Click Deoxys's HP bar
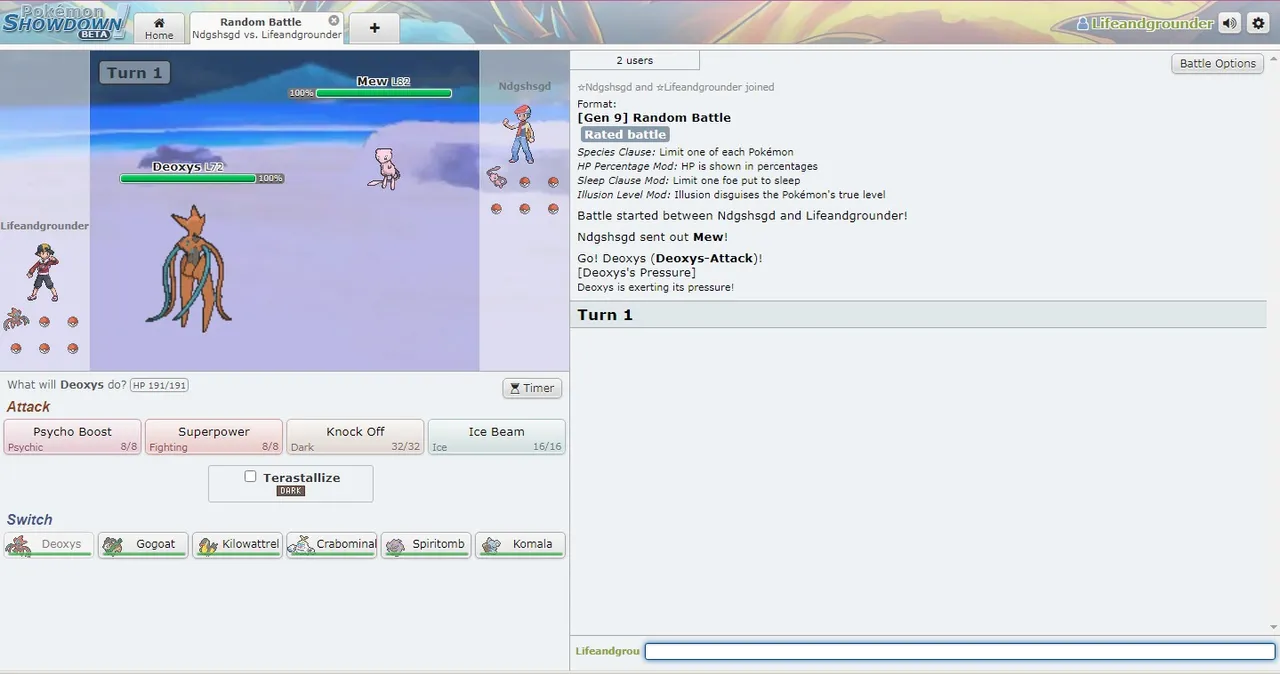The height and width of the screenshot is (674, 1280). pos(188,178)
